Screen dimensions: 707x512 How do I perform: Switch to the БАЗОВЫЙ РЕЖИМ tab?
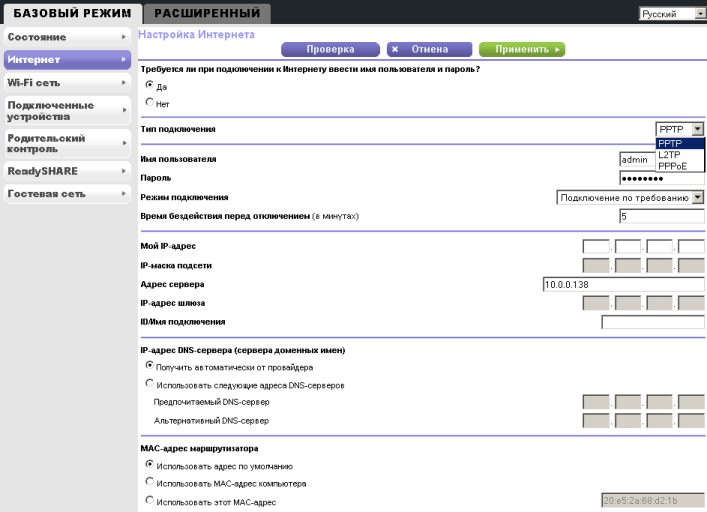73,14
